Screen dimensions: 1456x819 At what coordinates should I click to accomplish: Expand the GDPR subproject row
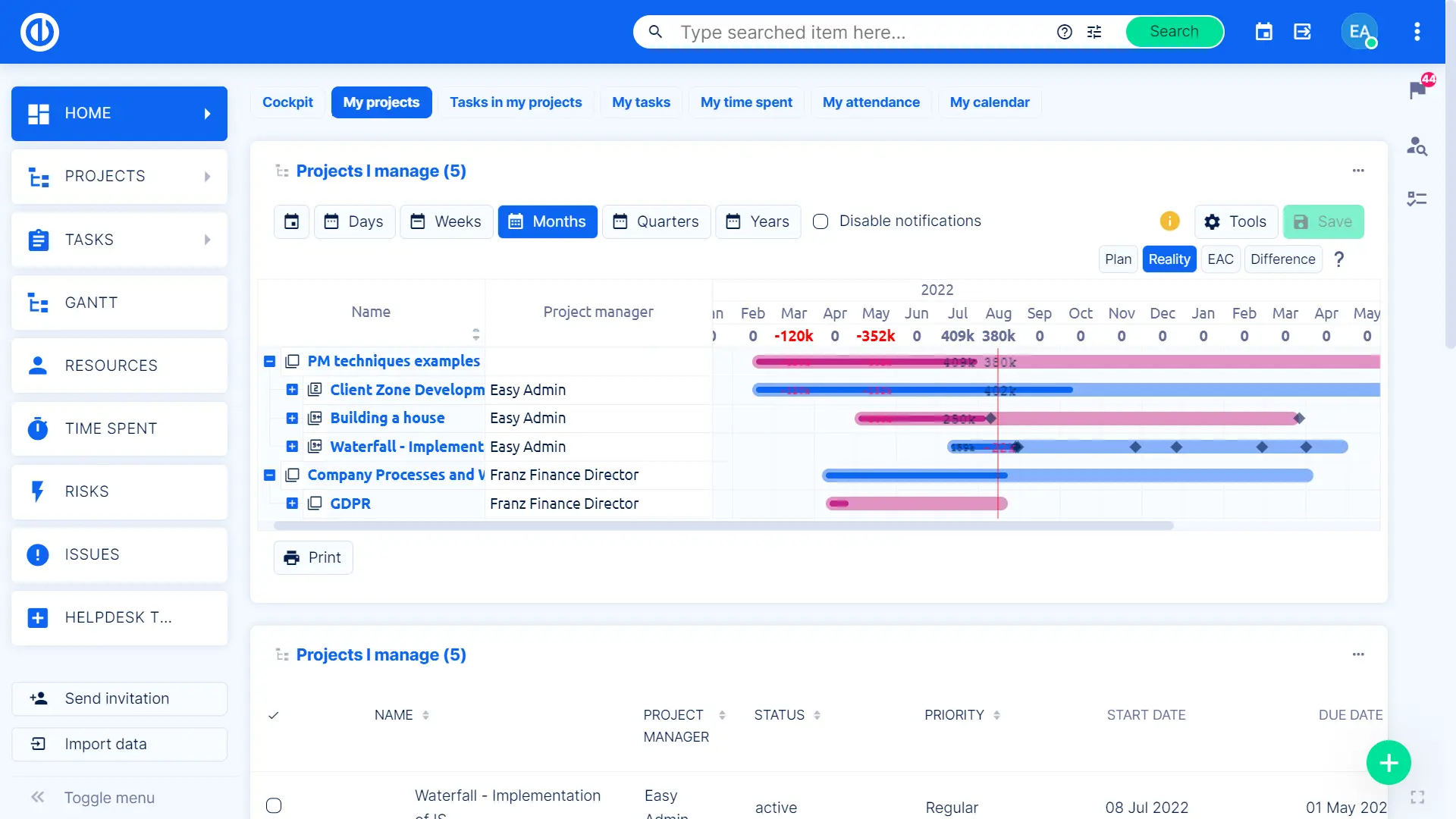click(x=292, y=504)
